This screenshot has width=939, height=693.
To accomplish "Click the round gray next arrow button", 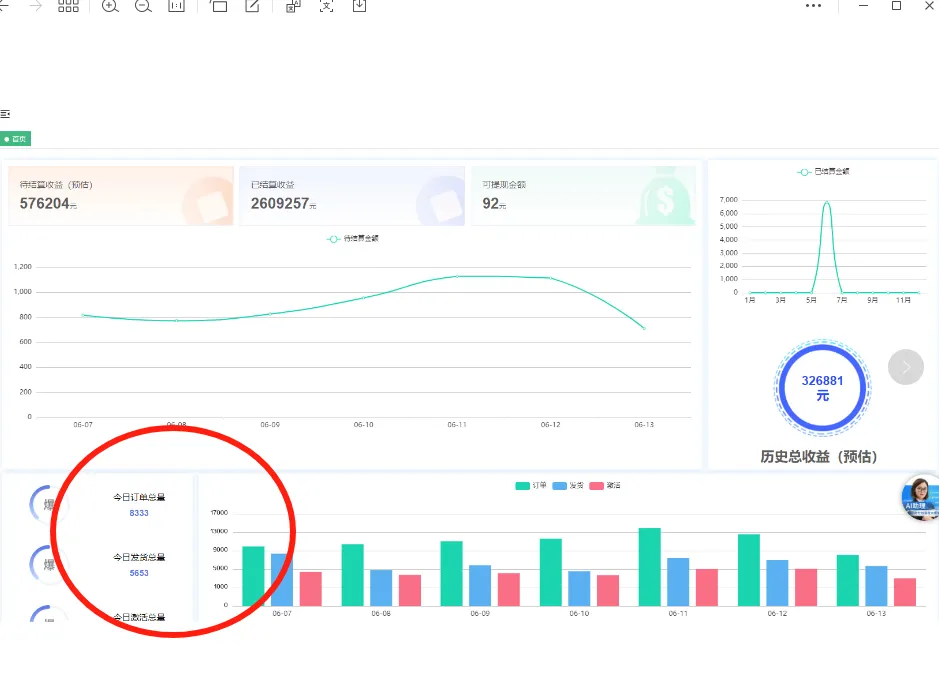I will coord(905,367).
